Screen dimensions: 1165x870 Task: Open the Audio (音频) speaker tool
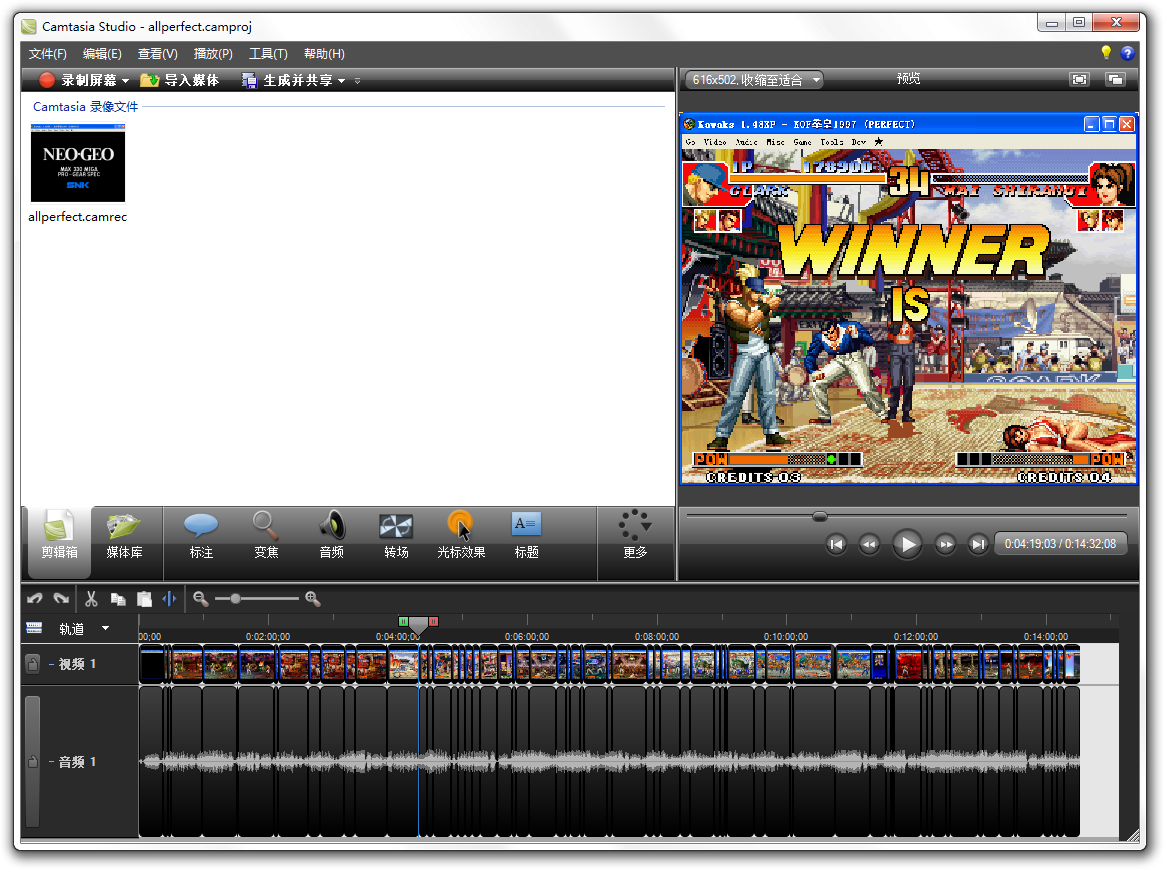331,535
